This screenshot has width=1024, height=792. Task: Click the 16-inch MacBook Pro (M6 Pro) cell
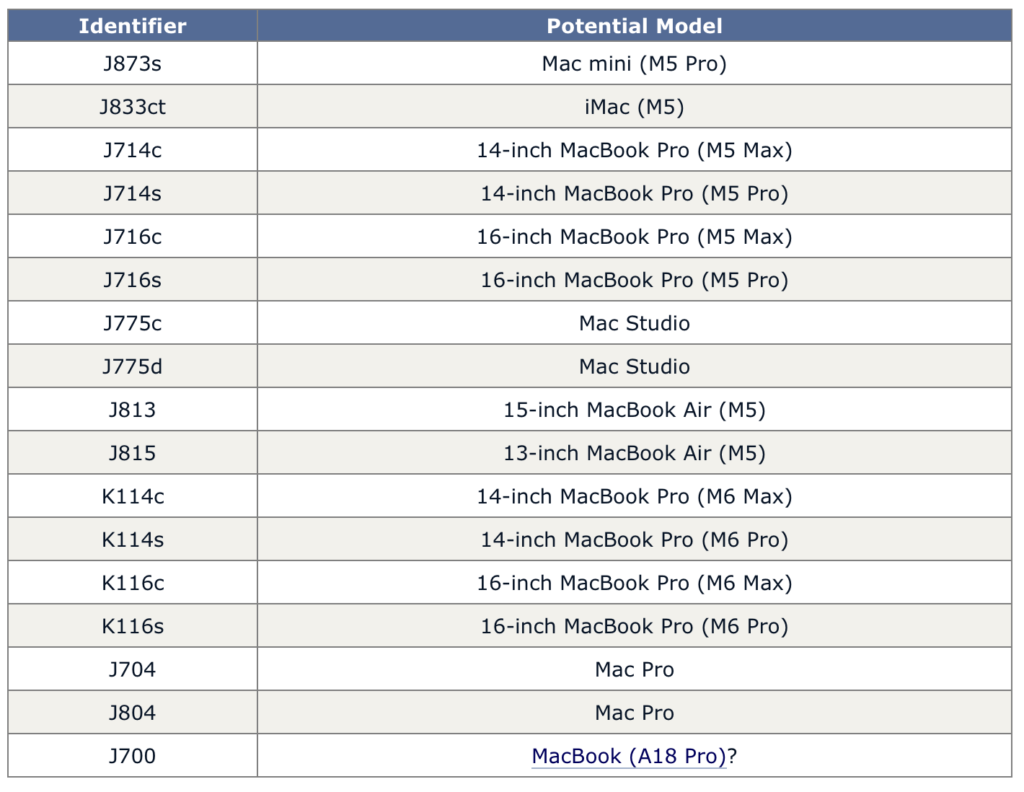634,626
